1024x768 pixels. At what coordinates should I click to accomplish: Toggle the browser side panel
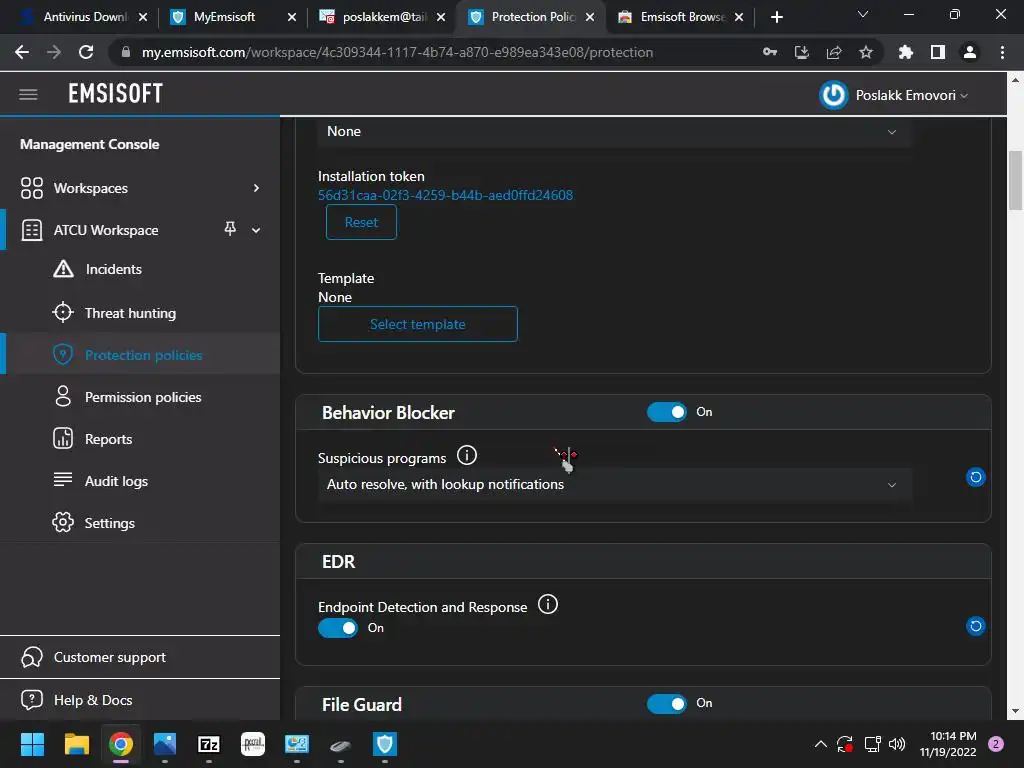[x=938, y=52]
